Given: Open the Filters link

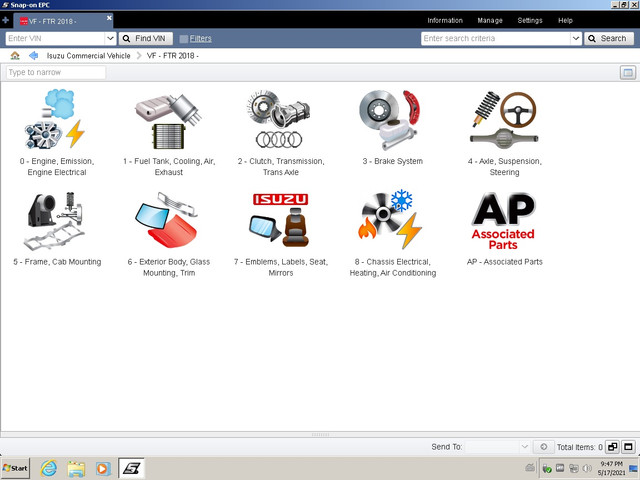Looking at the screenshot, I should tap(200, 38).
